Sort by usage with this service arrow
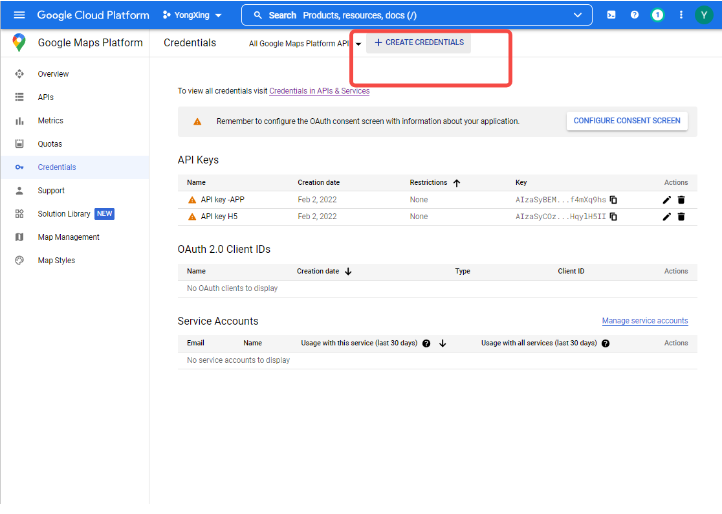 point(443,344)
